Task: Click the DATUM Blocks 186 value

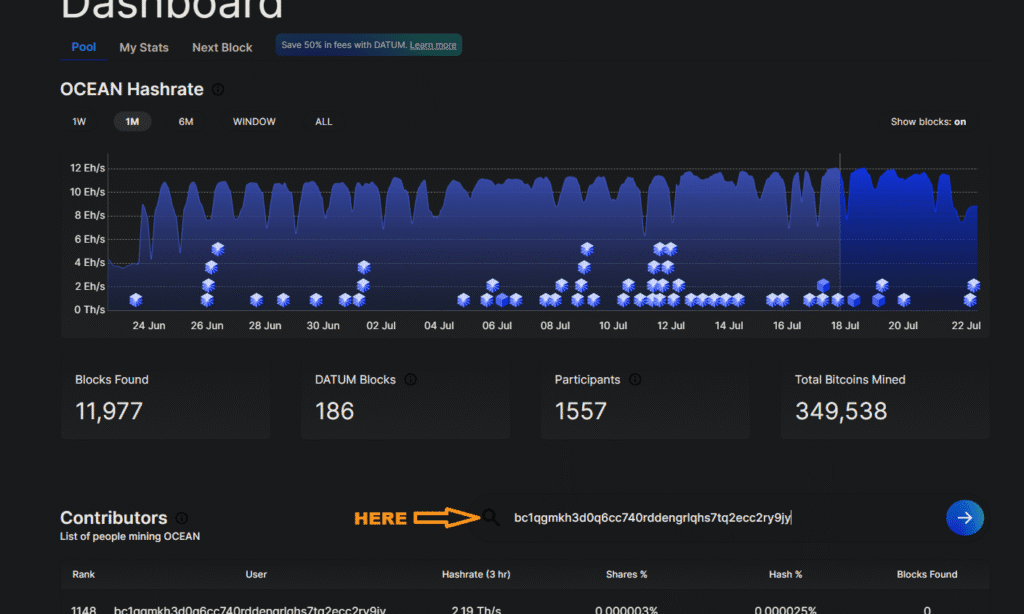Action: click(x=334, y=411)
